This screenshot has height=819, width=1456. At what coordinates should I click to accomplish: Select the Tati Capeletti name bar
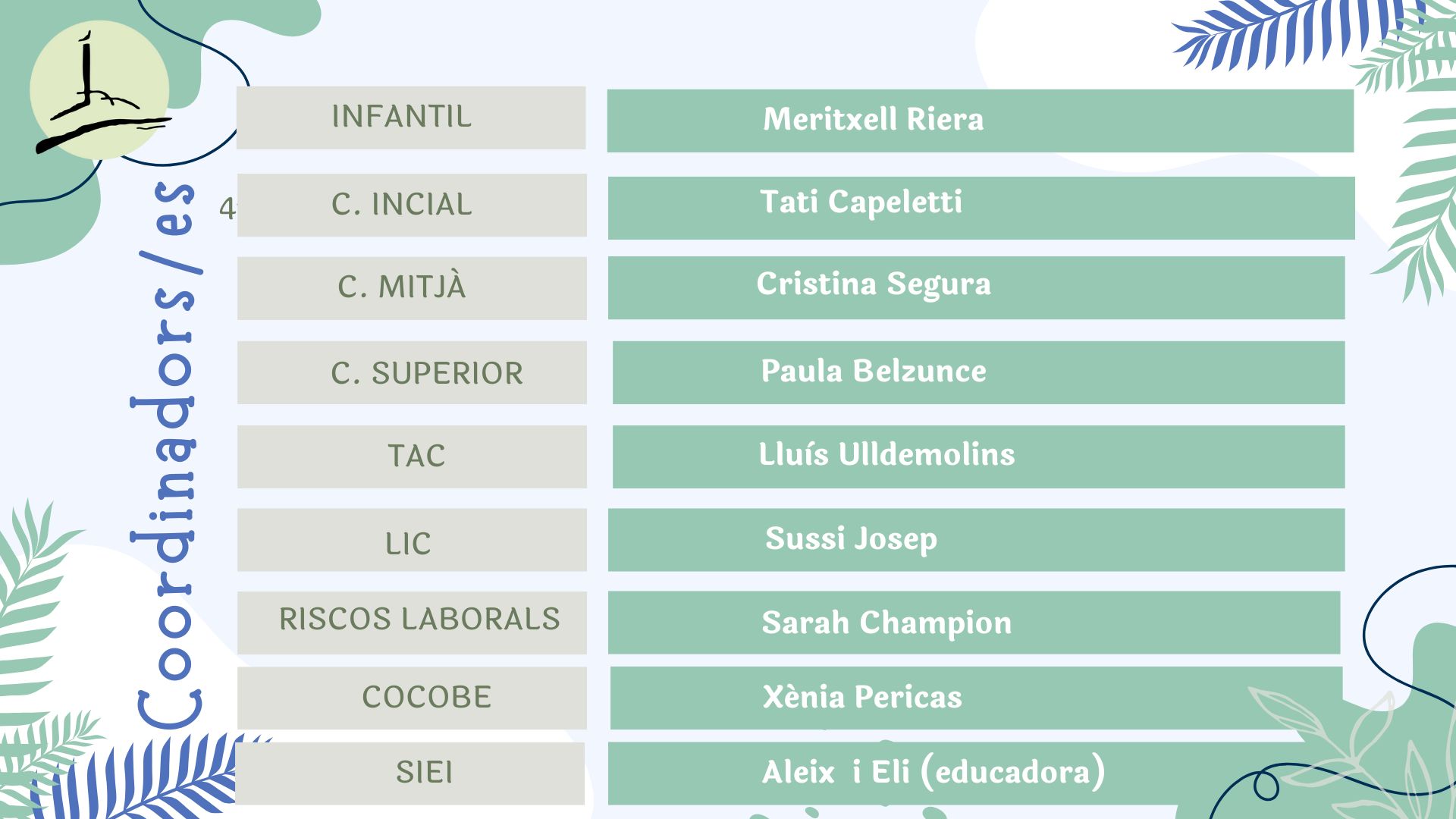pyautogui.click(x=981, y=208)
